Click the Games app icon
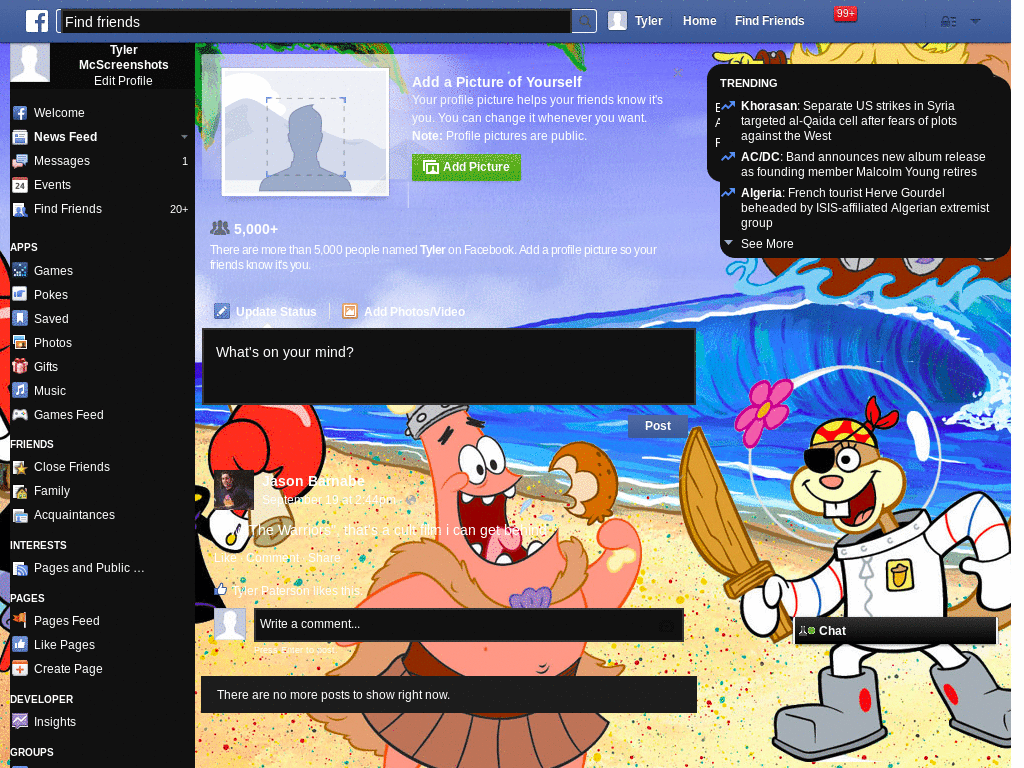Screen dimensions: 1024x768 coord(20,270)
